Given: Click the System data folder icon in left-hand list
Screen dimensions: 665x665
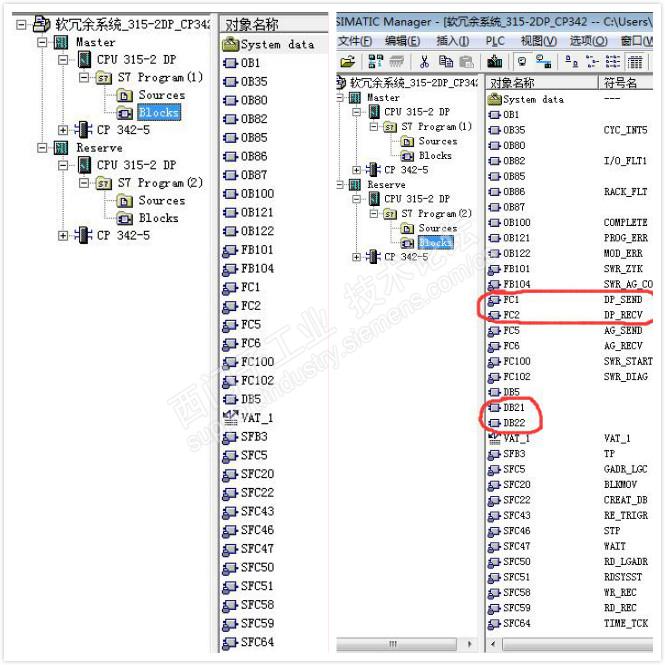Looking at the screenshot, I should (x=231, y=45).
